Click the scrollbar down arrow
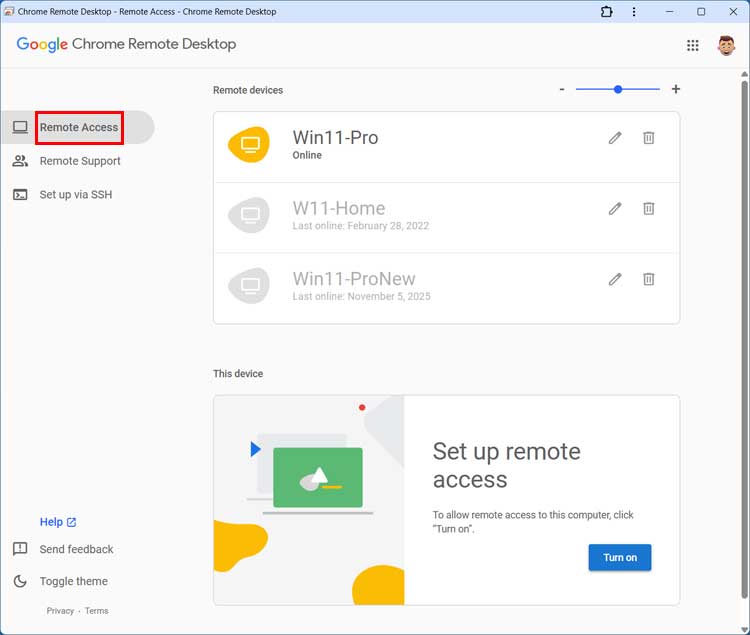The height and width of the screenshot is (635, 750). (744, 630)
